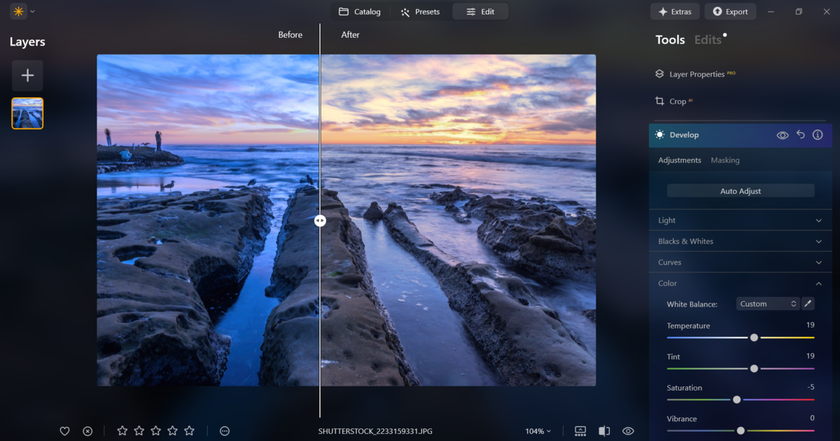This screenshot has width=840, height=441.
Task: Mark photo as favorite with heart
Action: tap(65, 431)
